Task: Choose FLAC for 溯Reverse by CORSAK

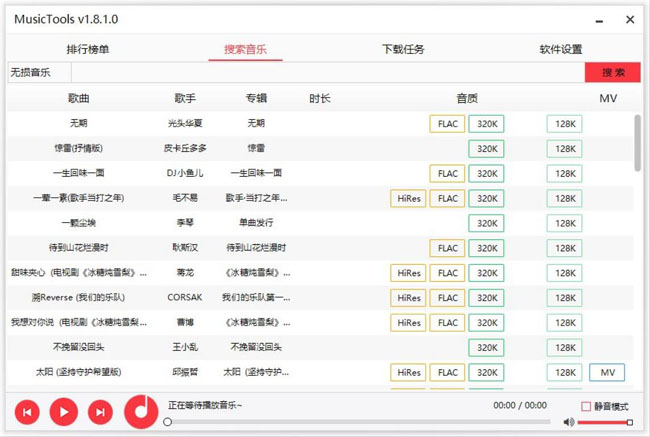Action: (447, 298)
